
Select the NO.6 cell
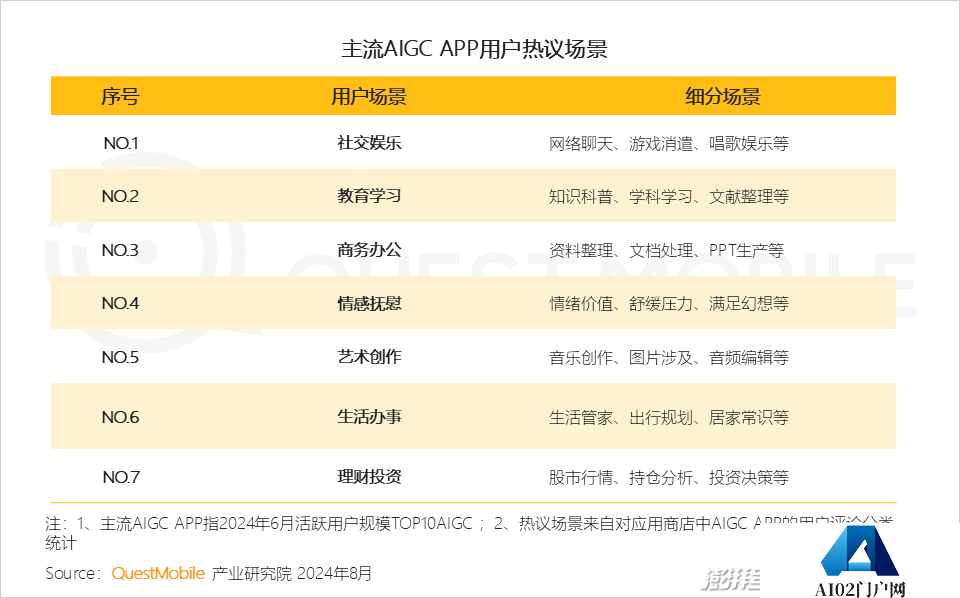tap(120, 417)
